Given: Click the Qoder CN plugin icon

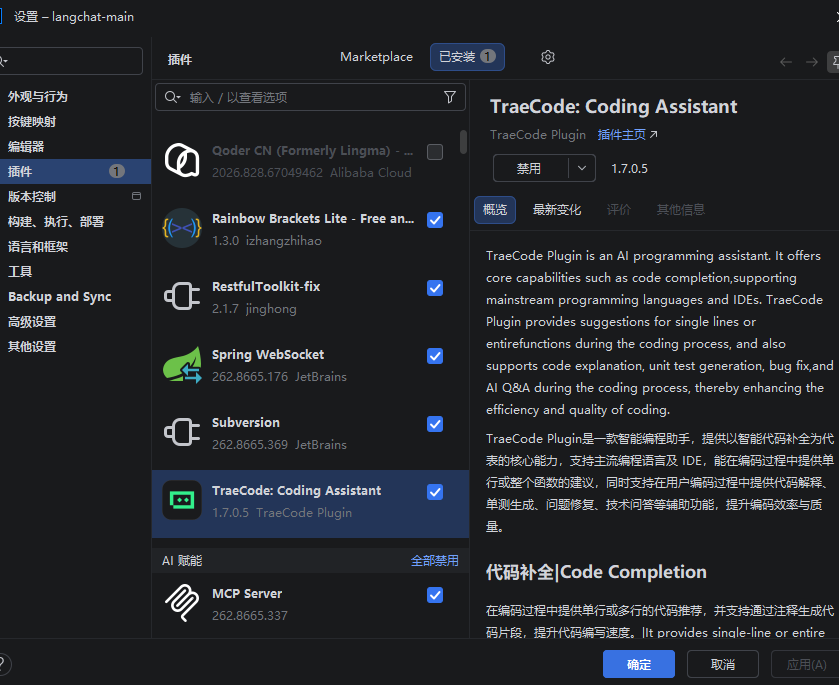Looking at the screenshot, I should pyautogui.click(x=182, y=161).
